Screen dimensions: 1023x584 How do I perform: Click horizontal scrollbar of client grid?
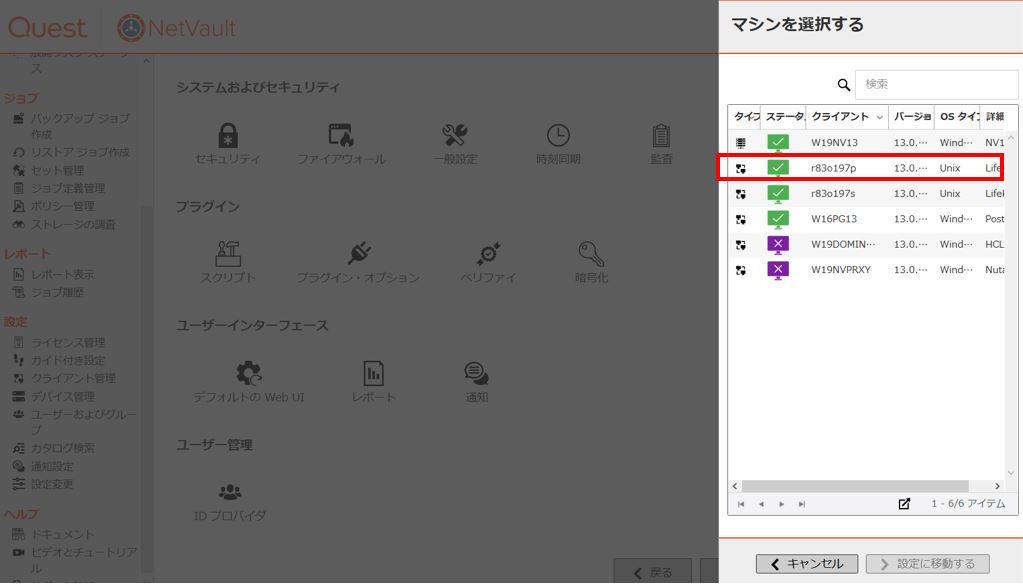point(855,486)
